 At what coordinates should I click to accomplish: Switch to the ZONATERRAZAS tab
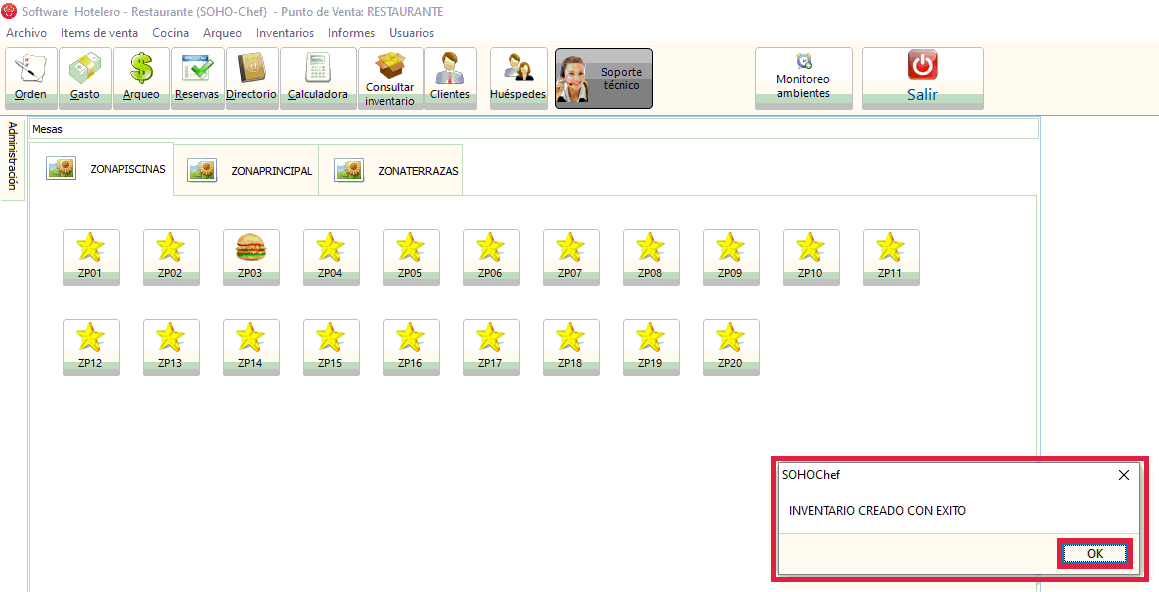point(397,171)
